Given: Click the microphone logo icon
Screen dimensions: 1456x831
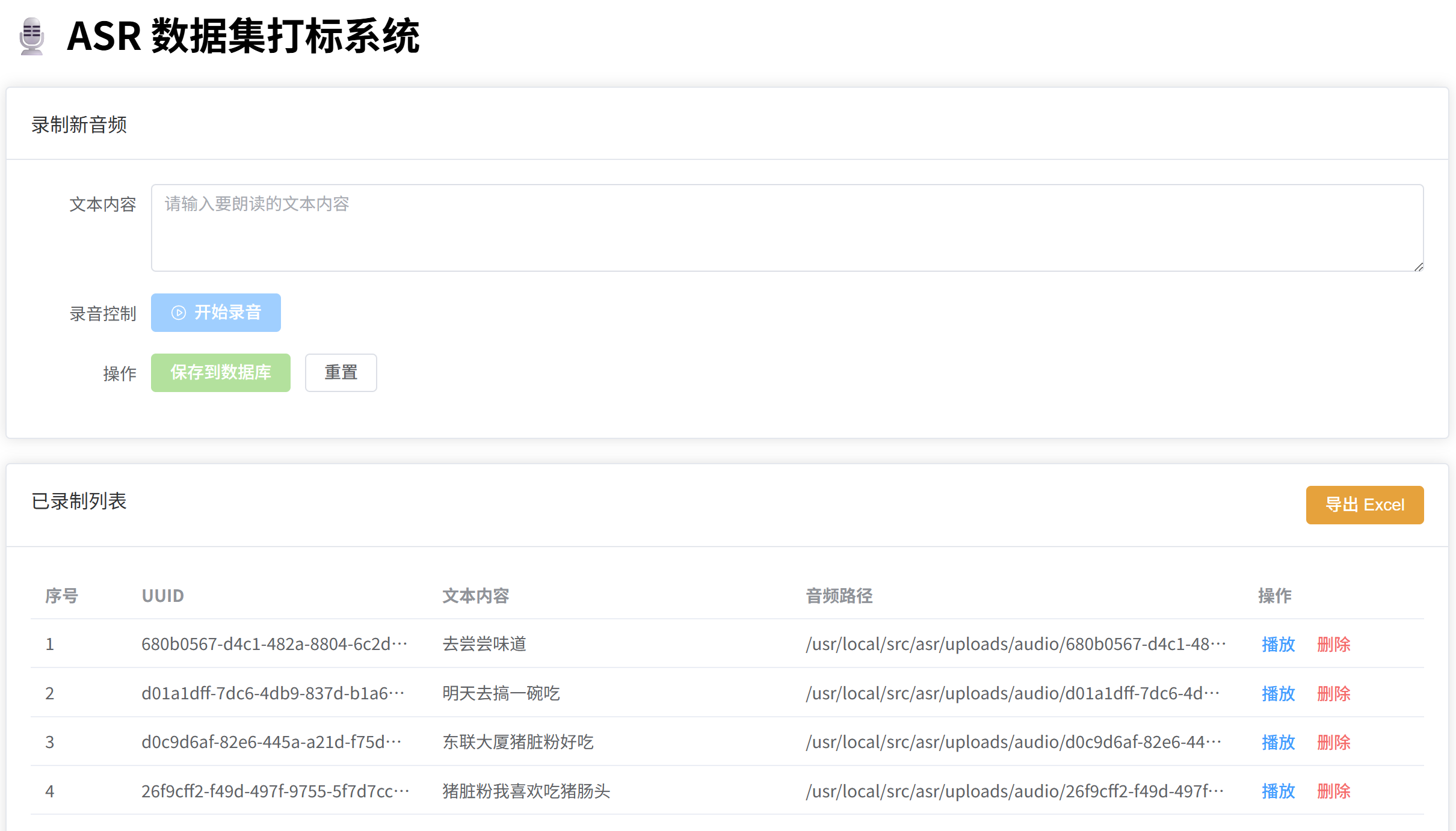Looking at the screenshot, I should tap(32, 37).
